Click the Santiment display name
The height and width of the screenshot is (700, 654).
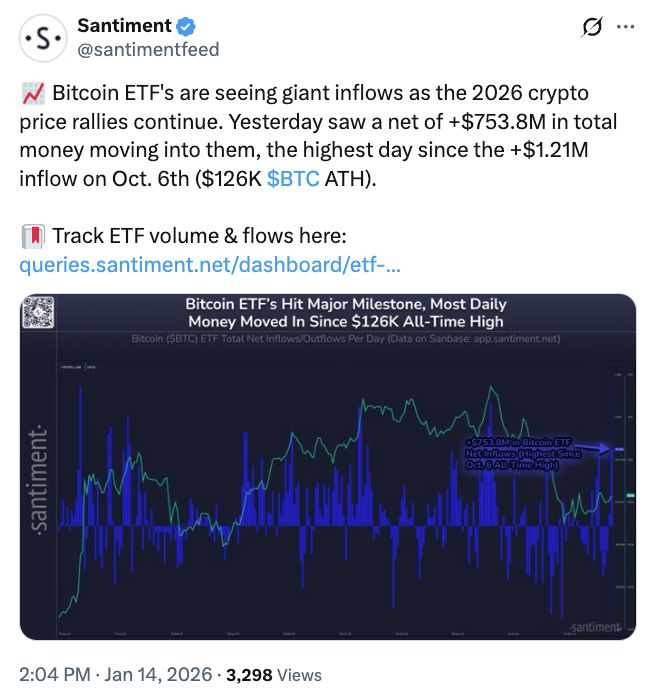click(x=123, y=27)
